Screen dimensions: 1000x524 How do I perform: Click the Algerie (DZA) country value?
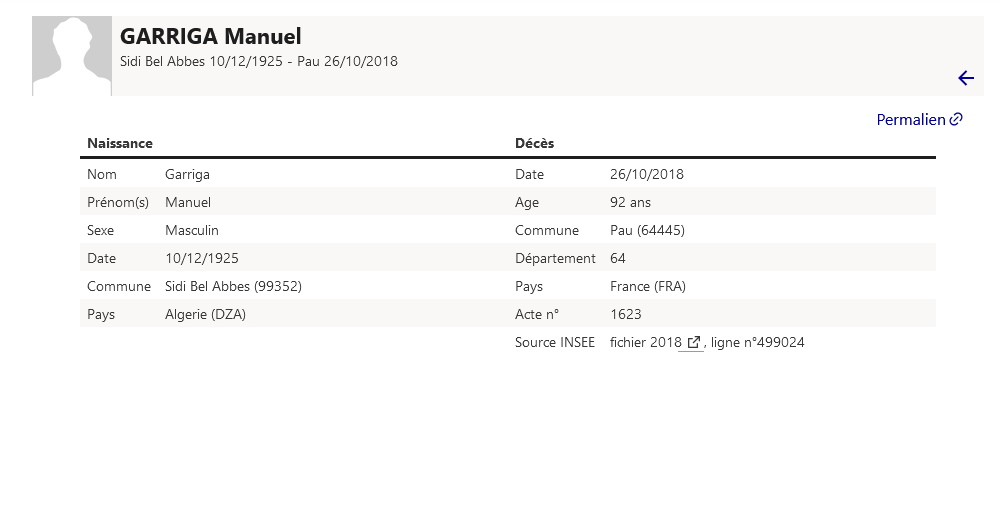(205, 314)
